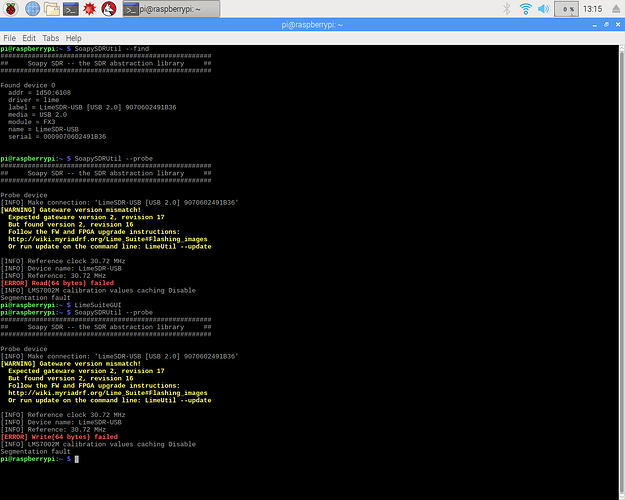625x500 pixels.
Task: Open the Raspberry Pi main menu
Action: [x=11, y=8]
